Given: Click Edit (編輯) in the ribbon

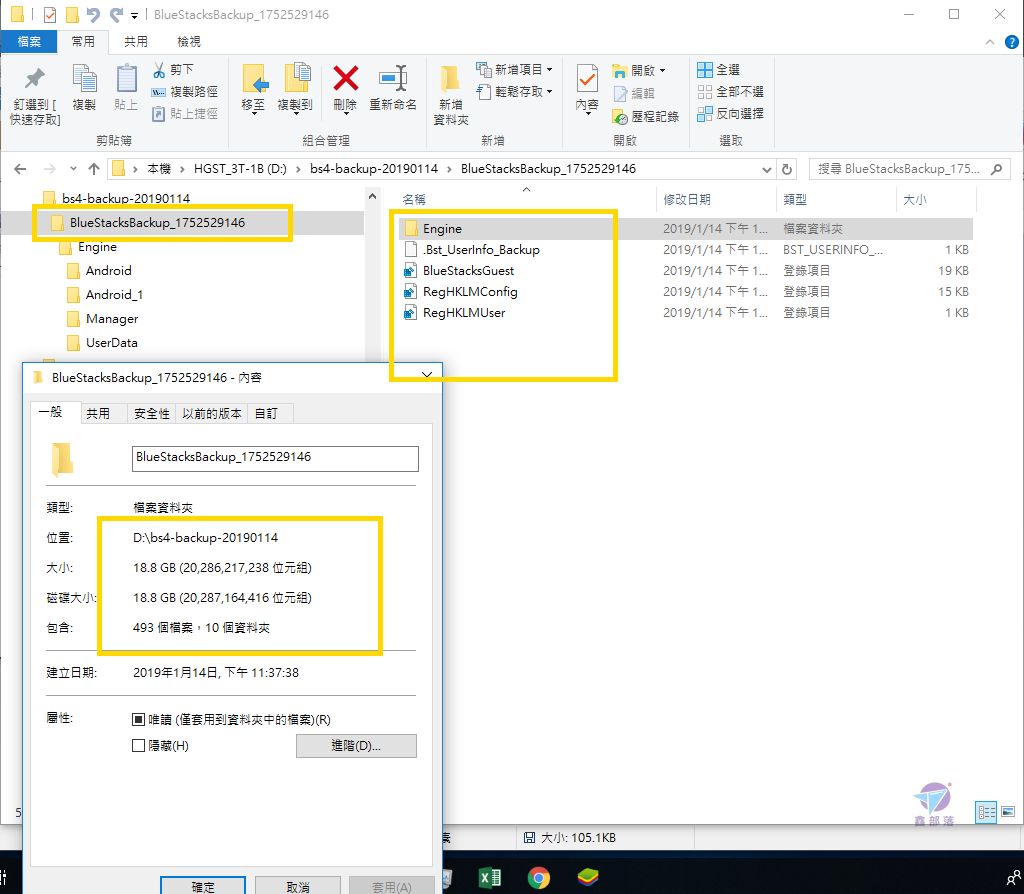Looking at the screenshot, I should [634, 94].
